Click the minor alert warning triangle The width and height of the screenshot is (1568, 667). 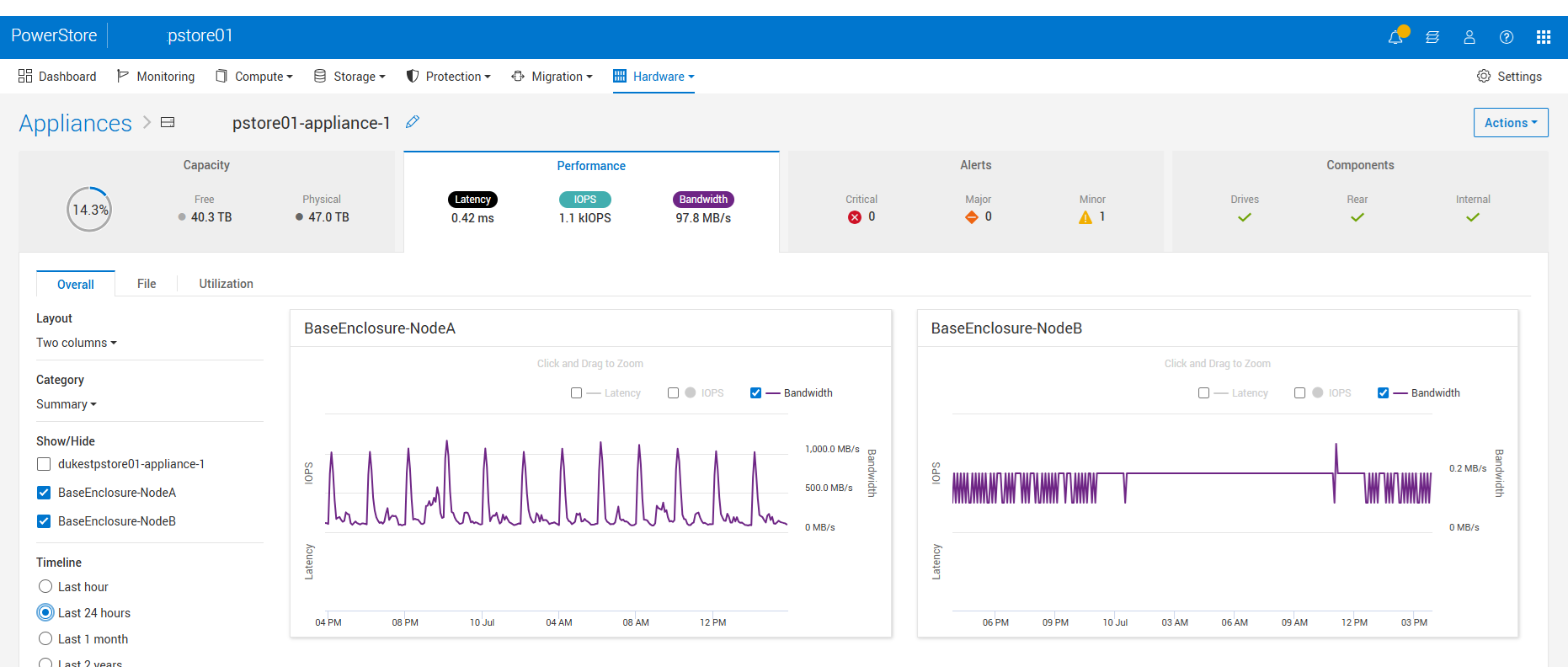coord(1085,217)
